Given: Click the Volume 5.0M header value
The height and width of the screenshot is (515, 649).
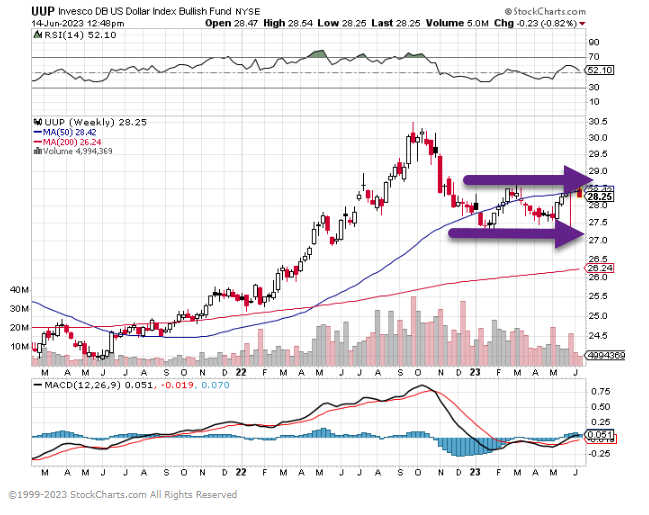Looking at the screenshot, I should [x=457, y=23].
